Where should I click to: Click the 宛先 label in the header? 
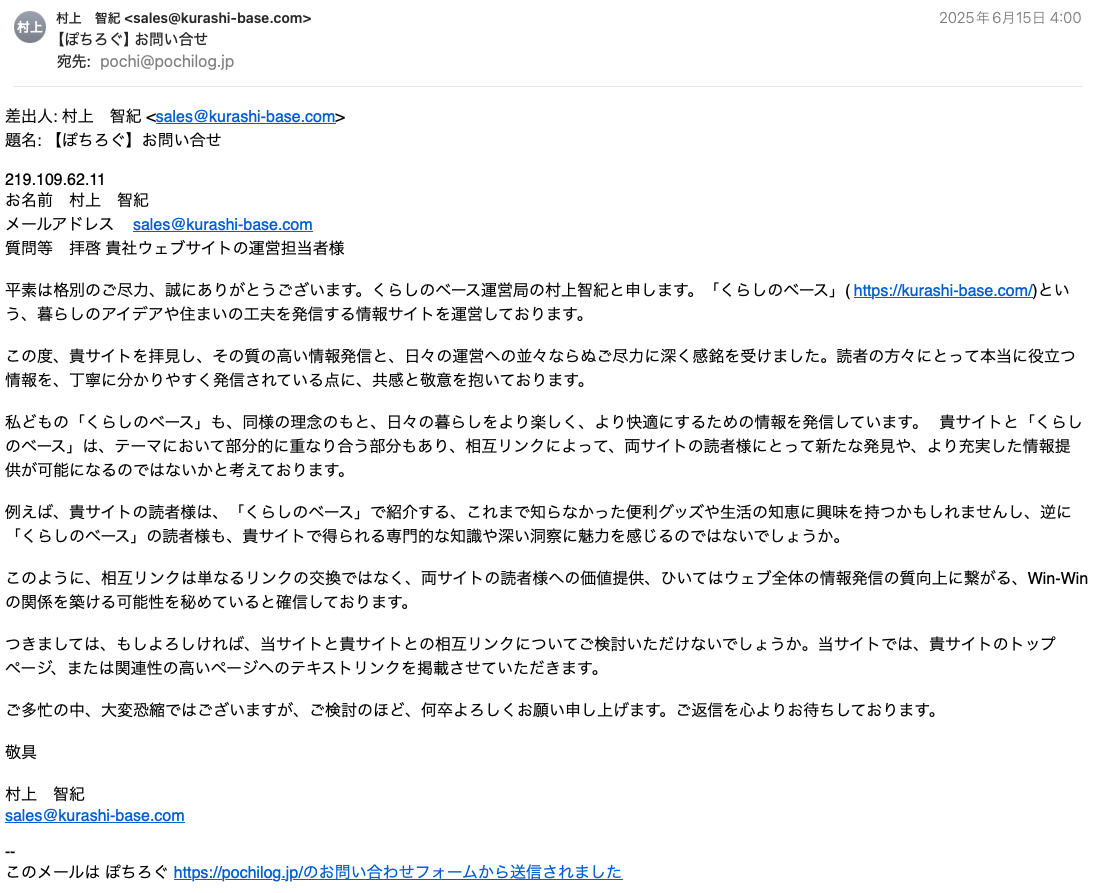tap(73, 62)
